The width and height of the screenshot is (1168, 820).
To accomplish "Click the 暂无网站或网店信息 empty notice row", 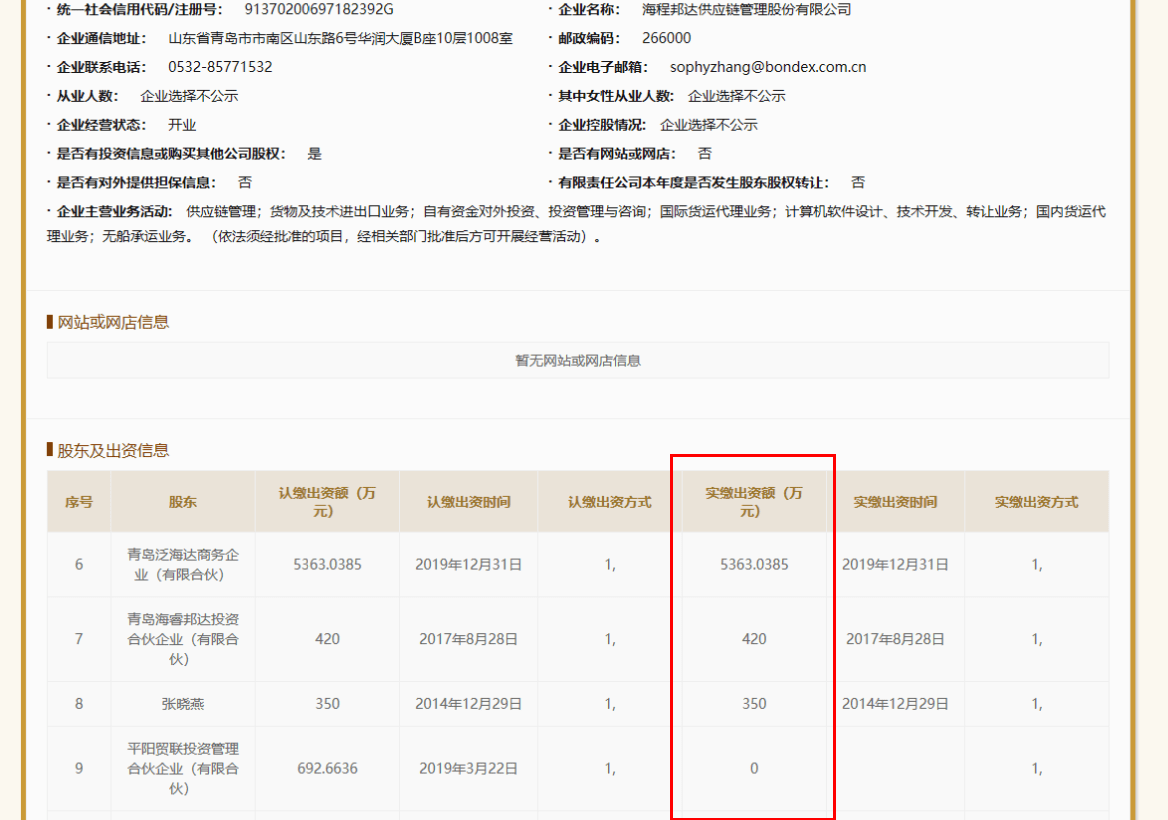I will point(578,360).
